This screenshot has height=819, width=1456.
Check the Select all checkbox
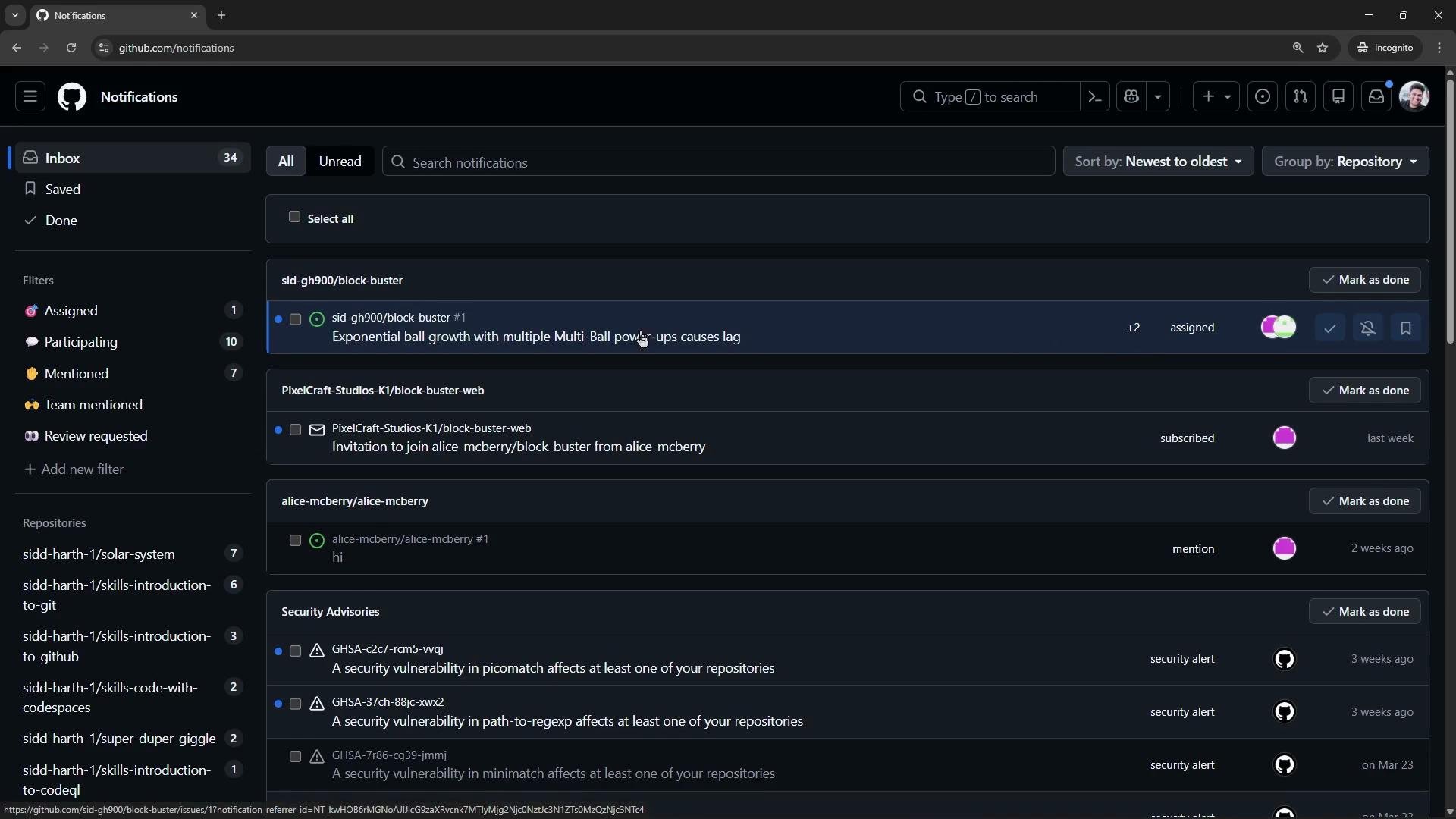click(294, 217)
